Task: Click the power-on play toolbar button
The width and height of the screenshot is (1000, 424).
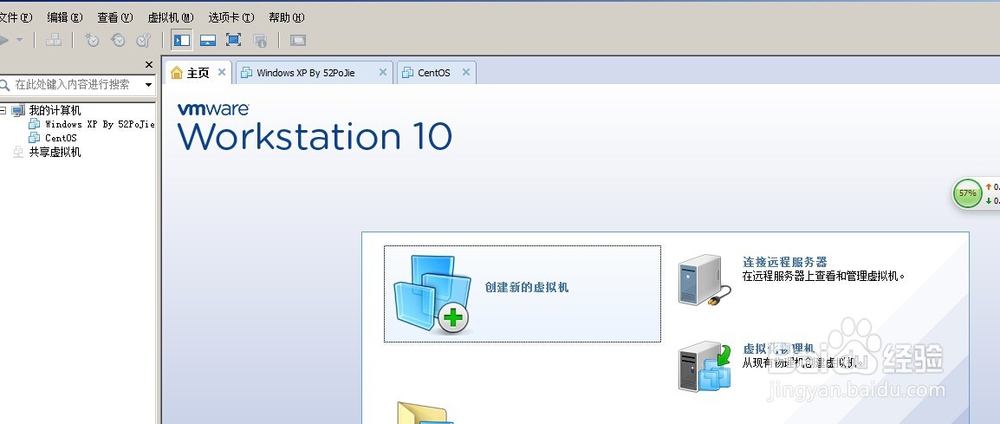Action: click(4, 40)
